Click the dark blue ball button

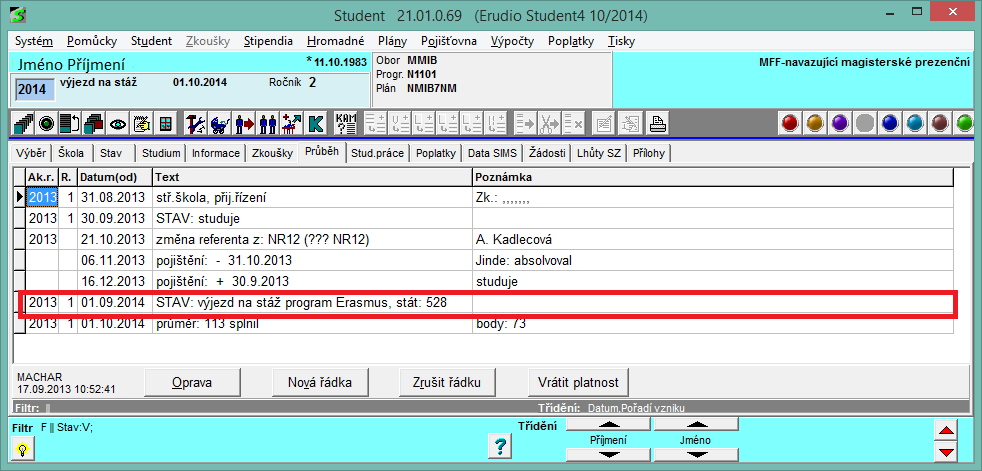[890, 124]
